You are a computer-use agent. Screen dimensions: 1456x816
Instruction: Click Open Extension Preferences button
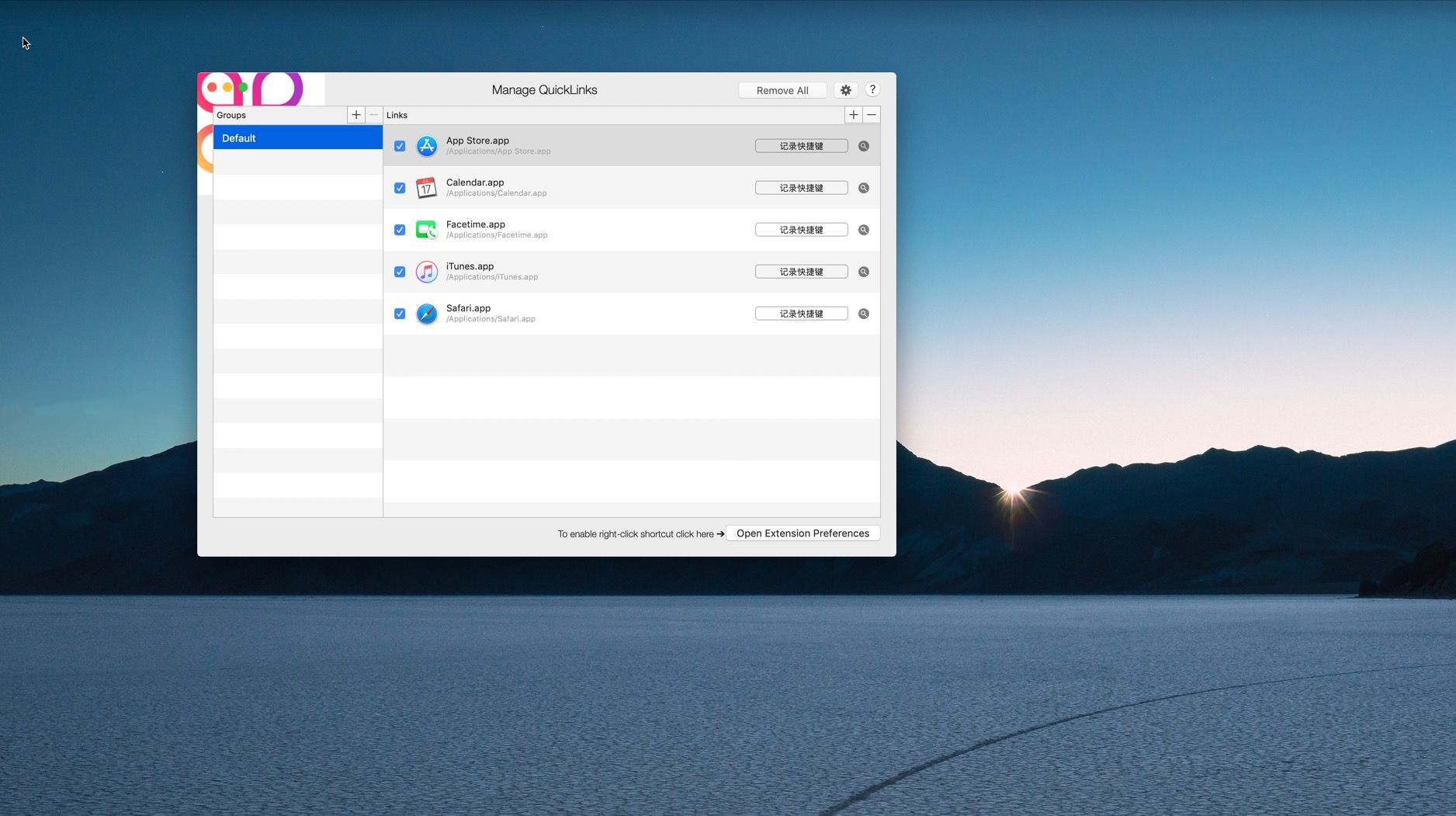coord(803,533)
